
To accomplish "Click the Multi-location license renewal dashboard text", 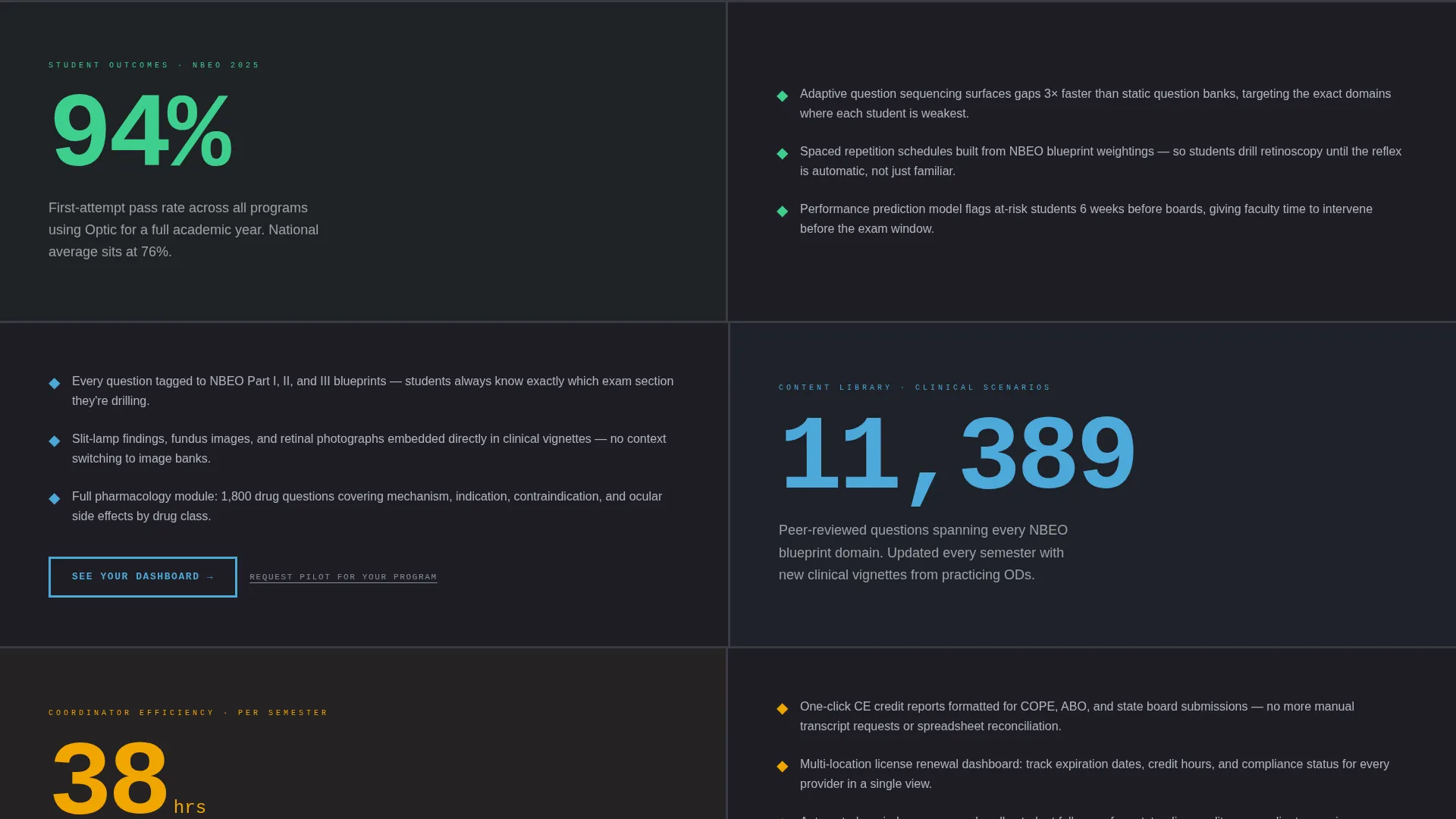I will pyautogui.click(x=1094, y=774).
